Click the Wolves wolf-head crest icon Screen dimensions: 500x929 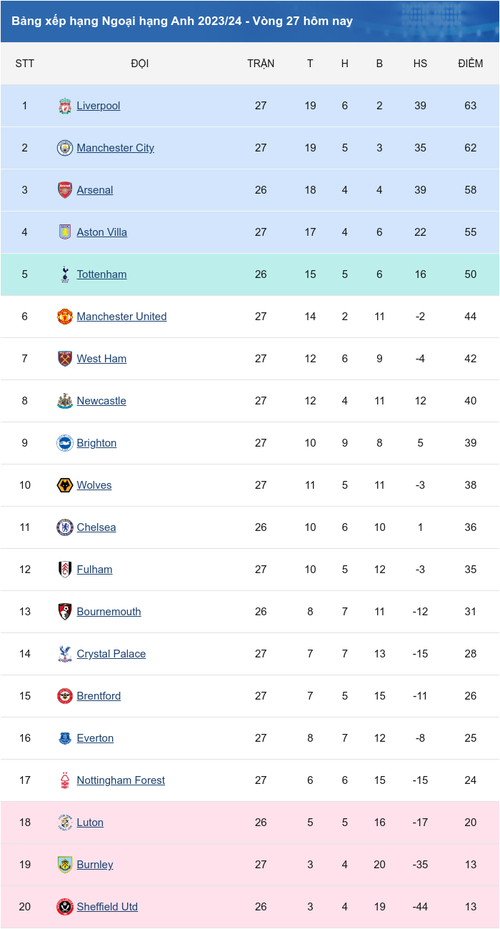65,485
